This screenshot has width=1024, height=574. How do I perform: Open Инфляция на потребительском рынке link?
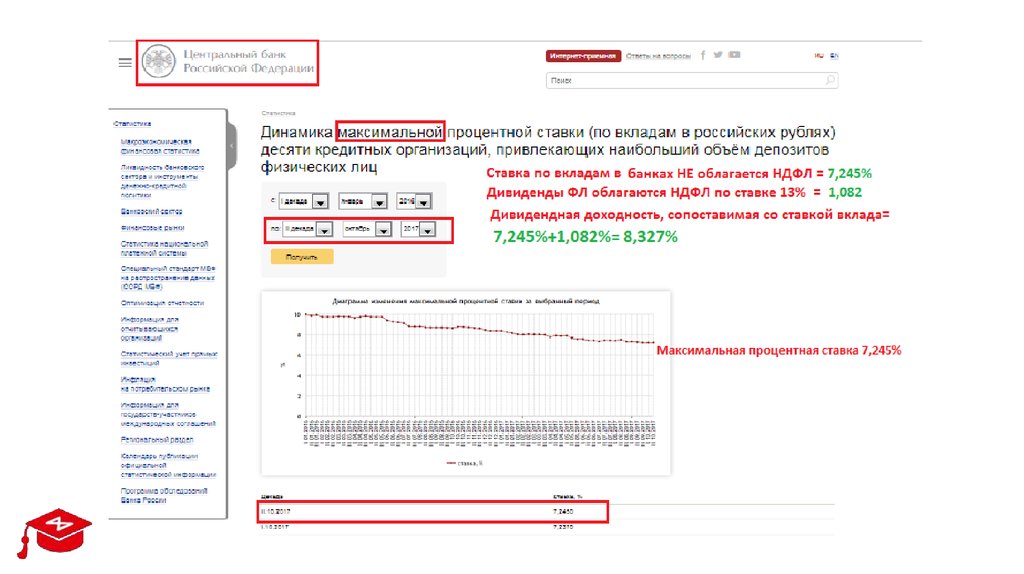(165, 384)
